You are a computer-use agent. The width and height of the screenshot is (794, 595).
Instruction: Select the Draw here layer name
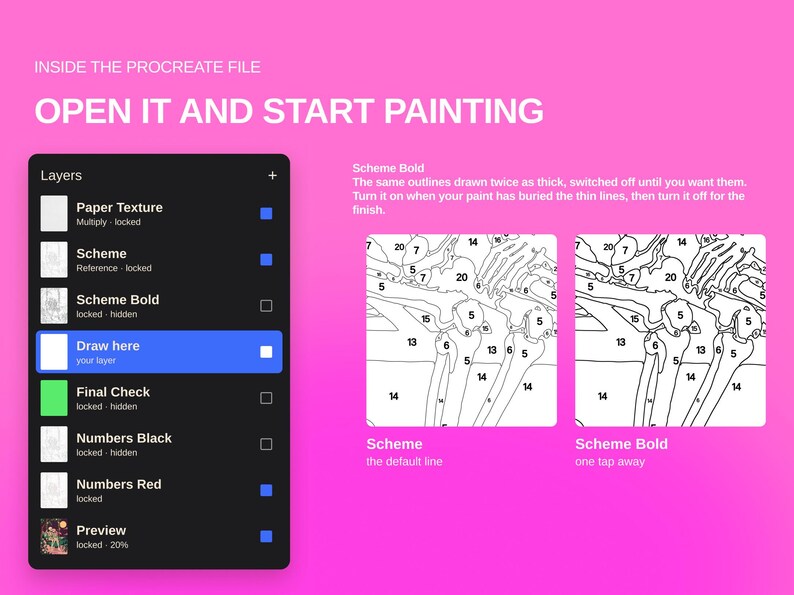[108, 346]
